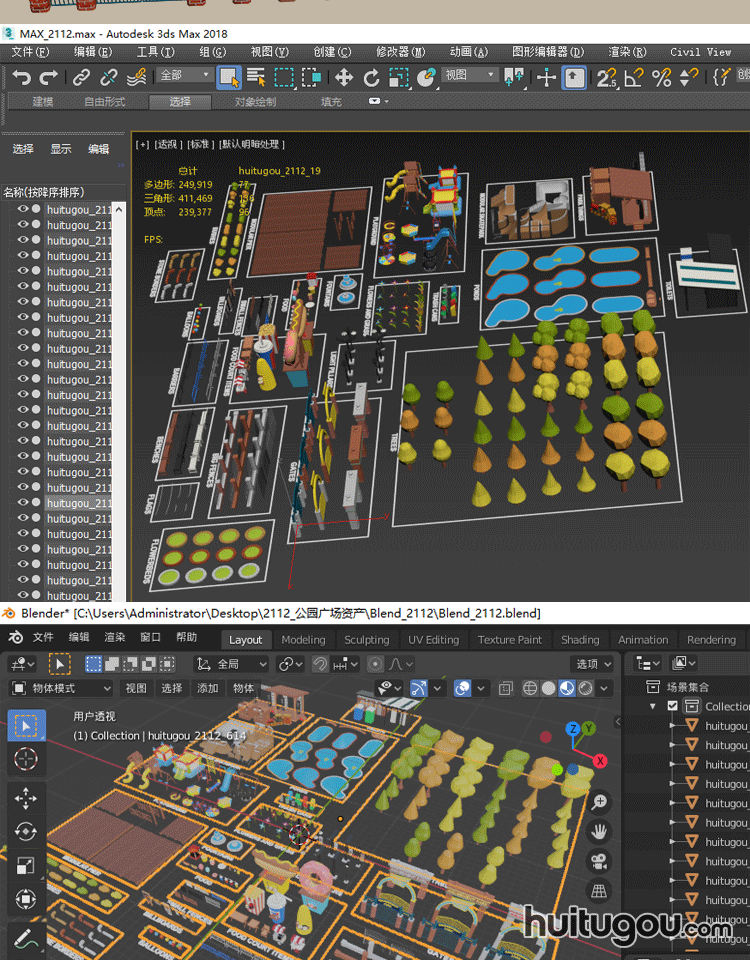The width and height of the screenshot is (750, 960).
Task: Switch to the UV Editing workspace tab
Action: tap(433, 640)
